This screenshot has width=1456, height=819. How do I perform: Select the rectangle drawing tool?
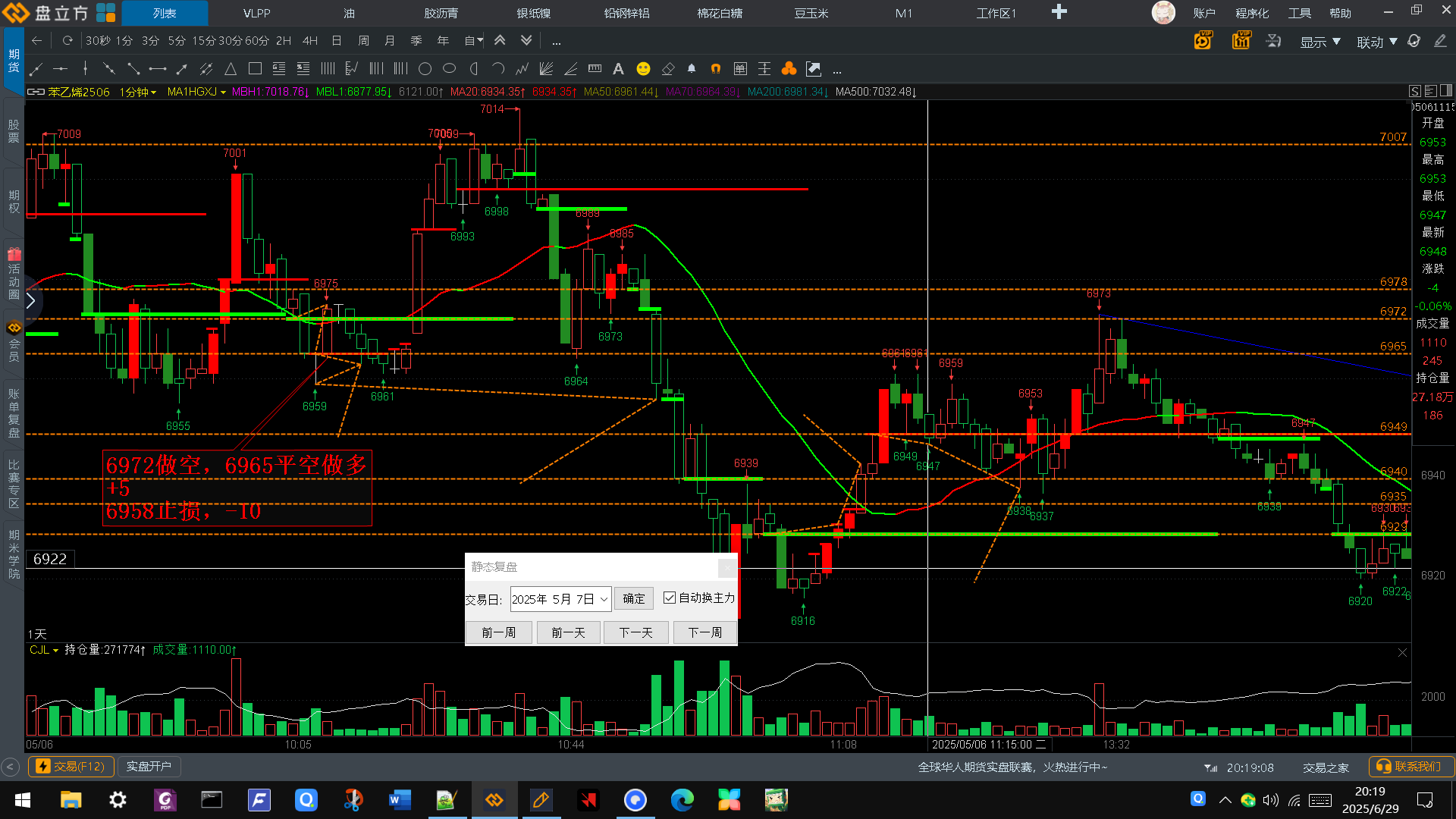(255, 69)
